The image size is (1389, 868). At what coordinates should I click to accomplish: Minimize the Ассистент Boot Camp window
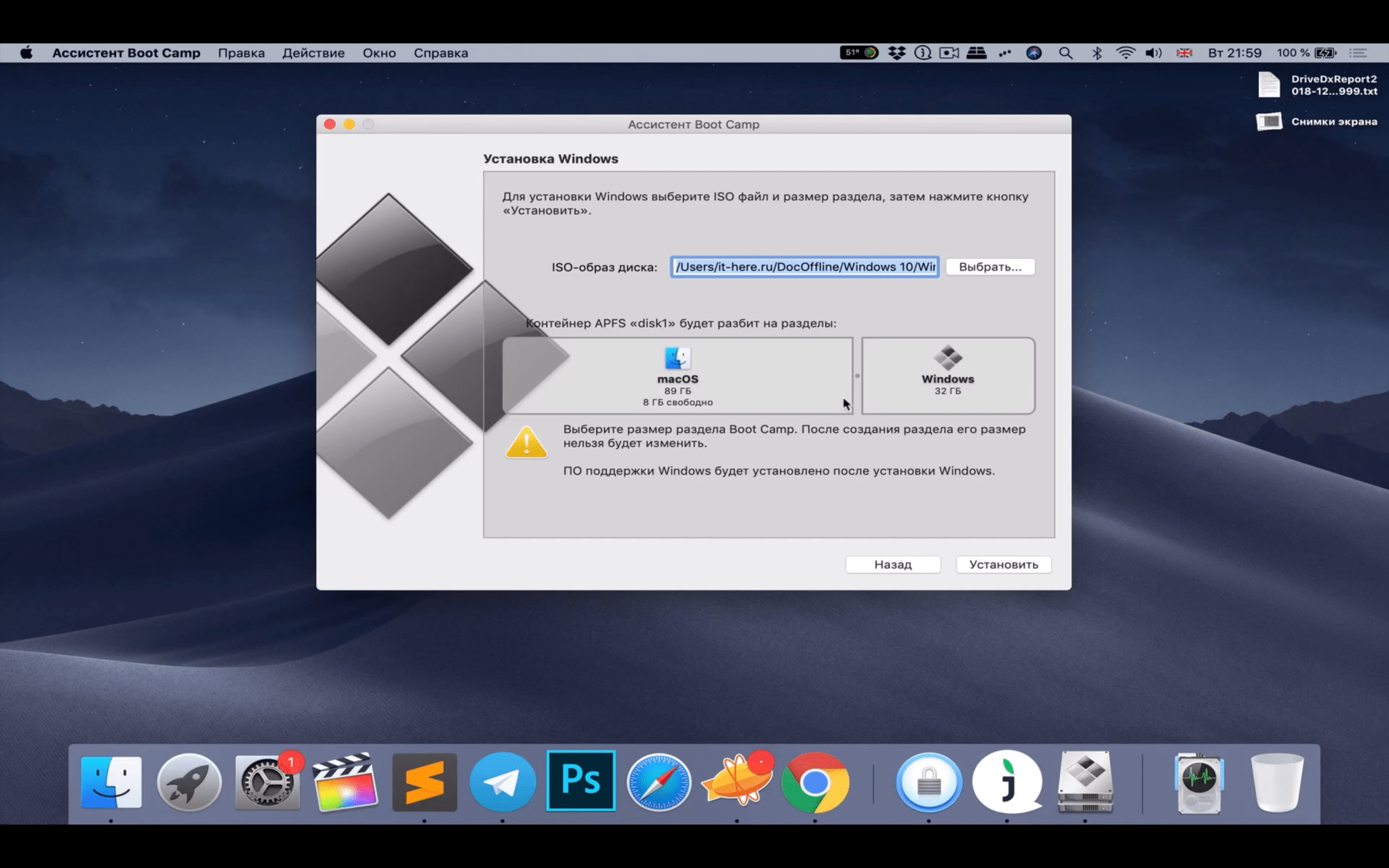tap(349, 124)
